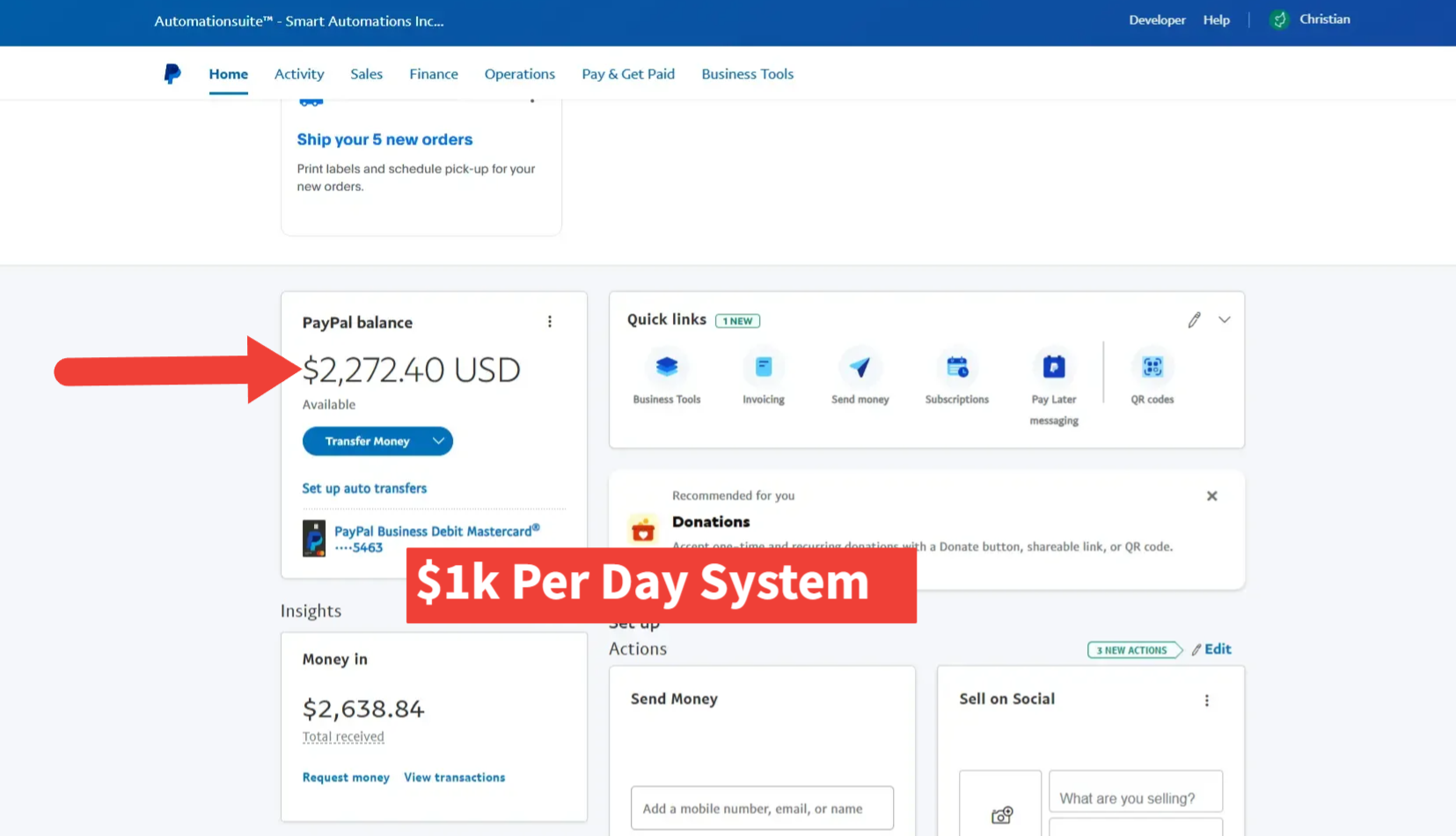1456x836 pixels.
Task: Open the pencil edit icon on Quick links
Action: pyautogui.click(x=1194, y=319)
